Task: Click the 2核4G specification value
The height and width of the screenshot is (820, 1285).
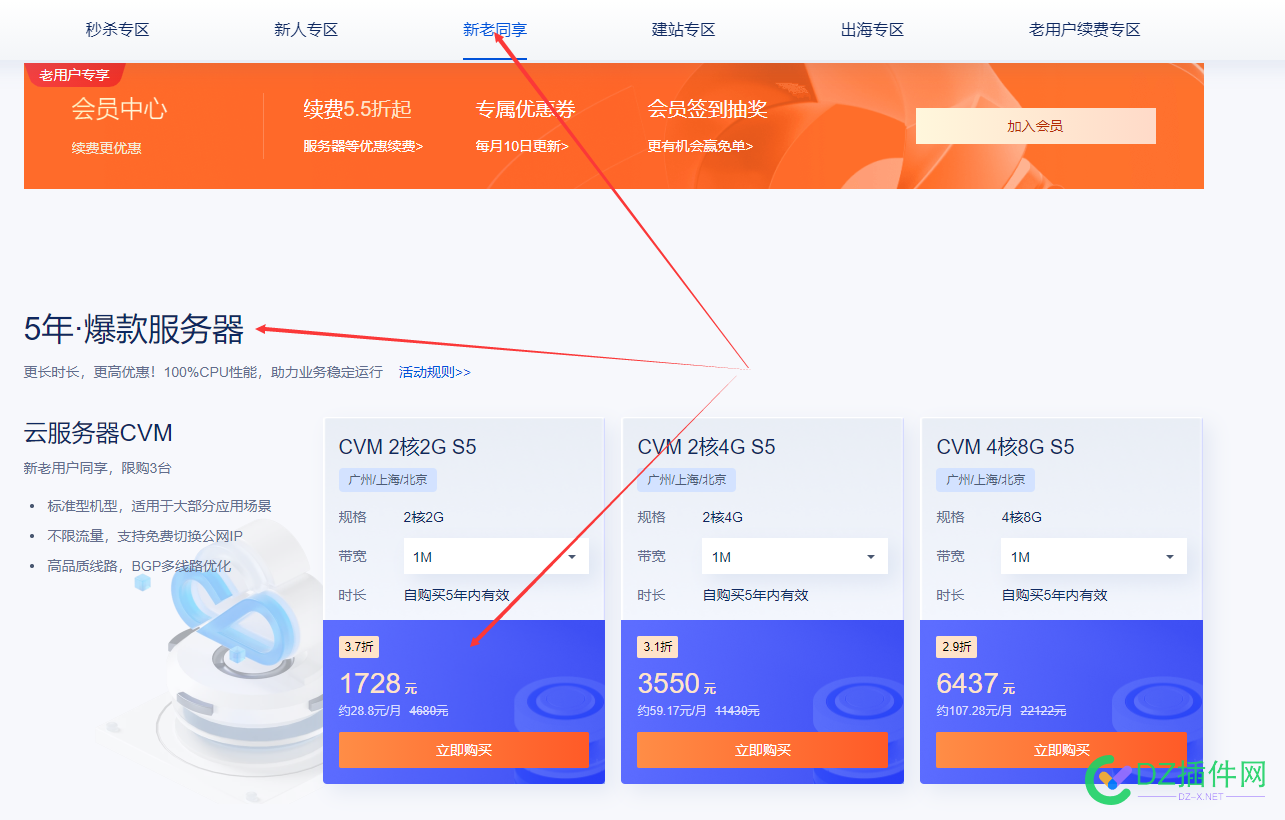Action: point(722,517)
